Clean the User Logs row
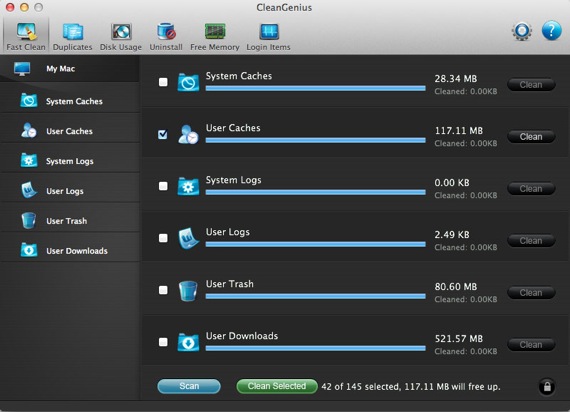Viewport: 570px width, 412px height. click(x=531, y=241)
